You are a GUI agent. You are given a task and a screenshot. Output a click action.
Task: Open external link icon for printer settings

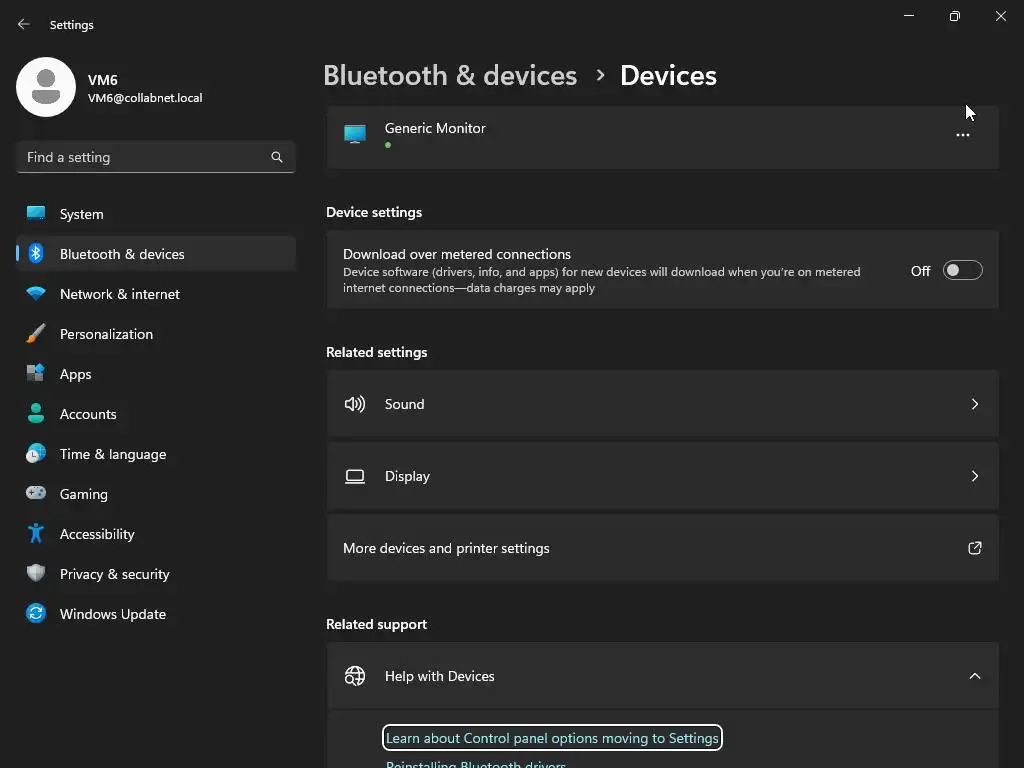[974, 548]
